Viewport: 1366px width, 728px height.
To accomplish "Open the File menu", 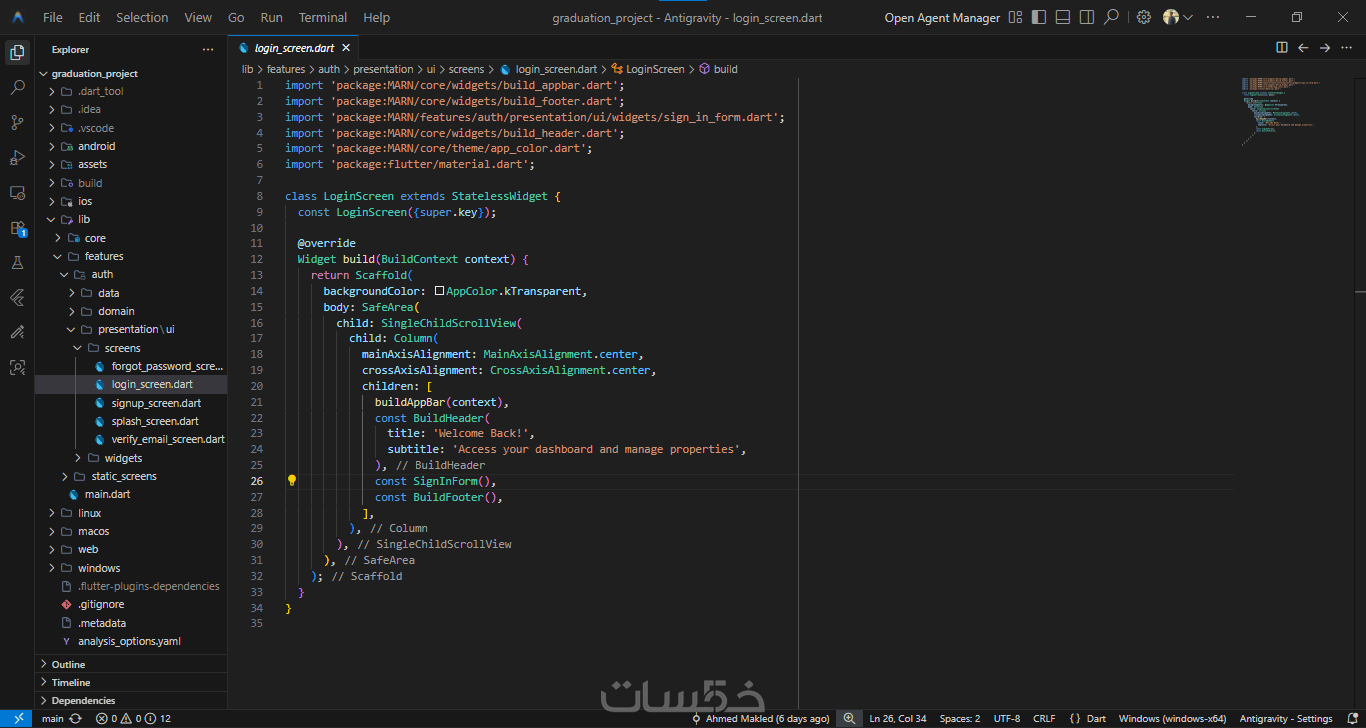I will 53,17.
